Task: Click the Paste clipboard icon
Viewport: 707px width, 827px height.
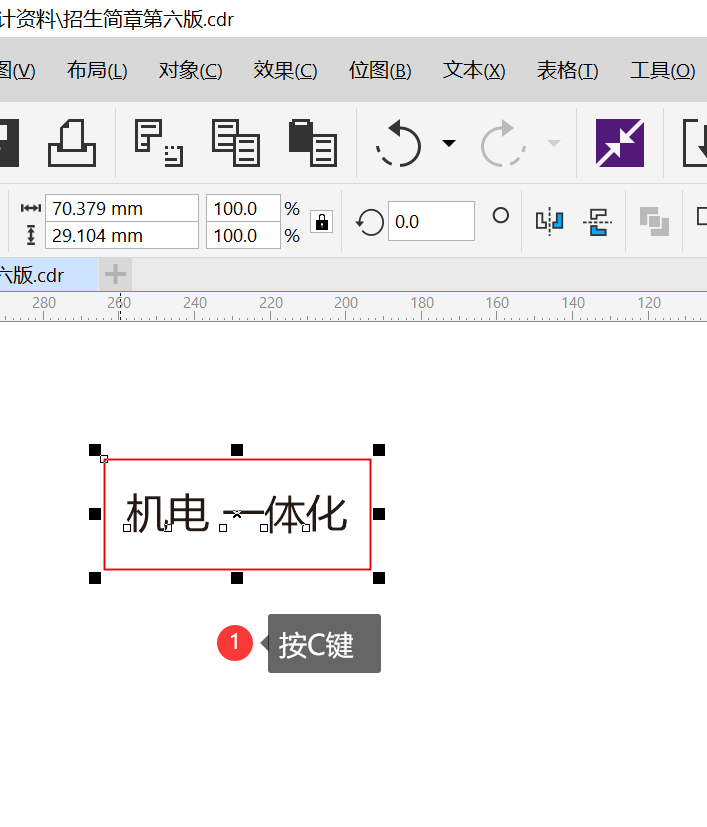Action: pos(313,143)
